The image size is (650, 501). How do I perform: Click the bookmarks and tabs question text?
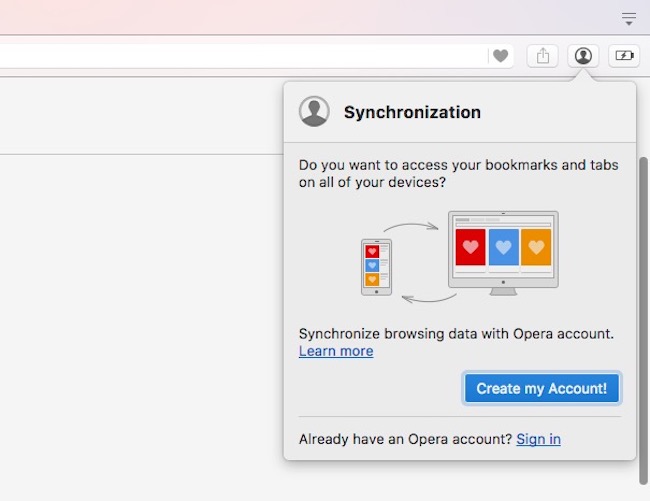click(458, 173)
